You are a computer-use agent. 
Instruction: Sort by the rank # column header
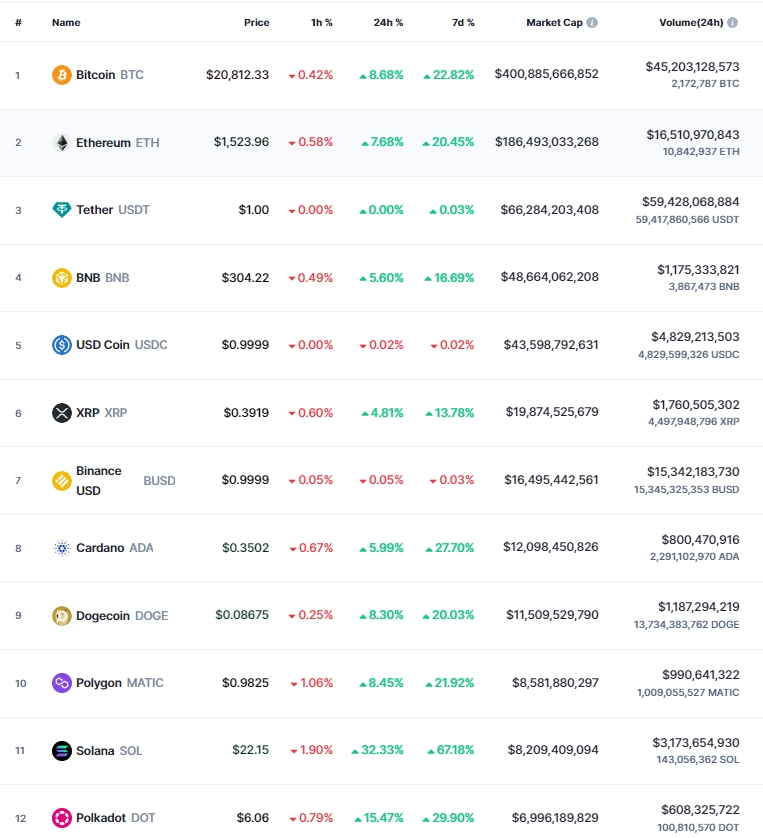click(18, 22)
